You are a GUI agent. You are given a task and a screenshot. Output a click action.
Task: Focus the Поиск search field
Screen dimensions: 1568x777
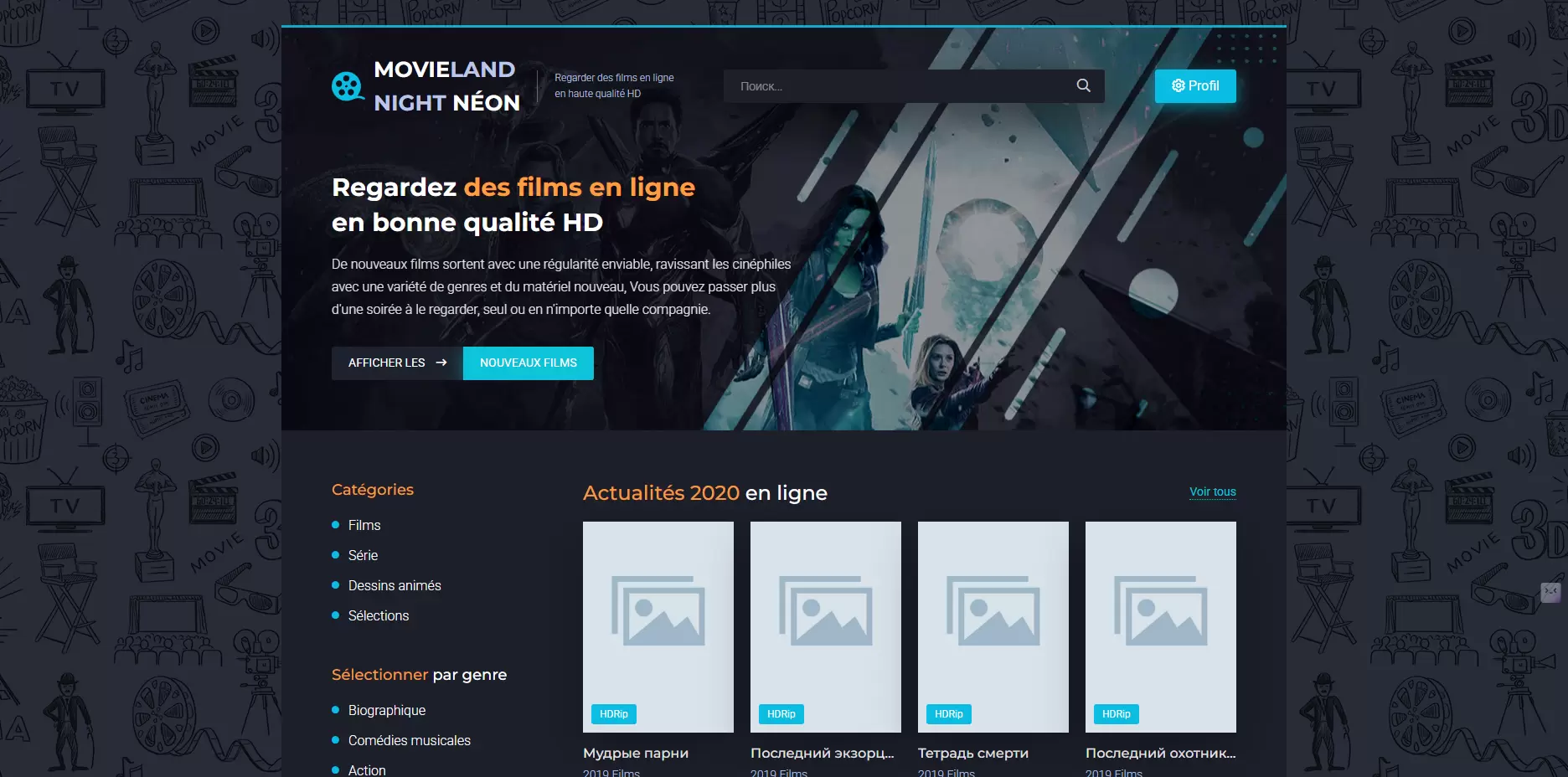tap(913, 85)
